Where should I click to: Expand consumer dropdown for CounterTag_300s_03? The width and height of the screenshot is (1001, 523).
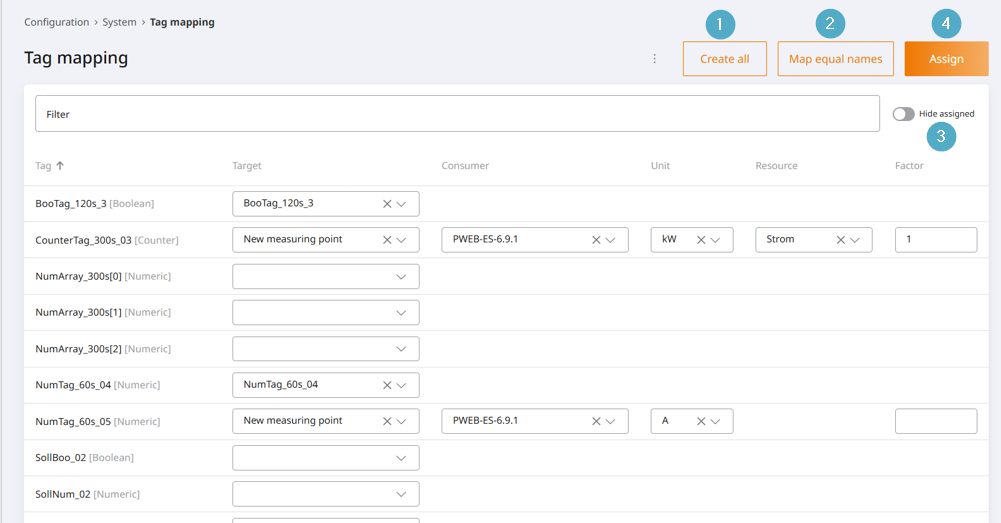tap(610, 240)
